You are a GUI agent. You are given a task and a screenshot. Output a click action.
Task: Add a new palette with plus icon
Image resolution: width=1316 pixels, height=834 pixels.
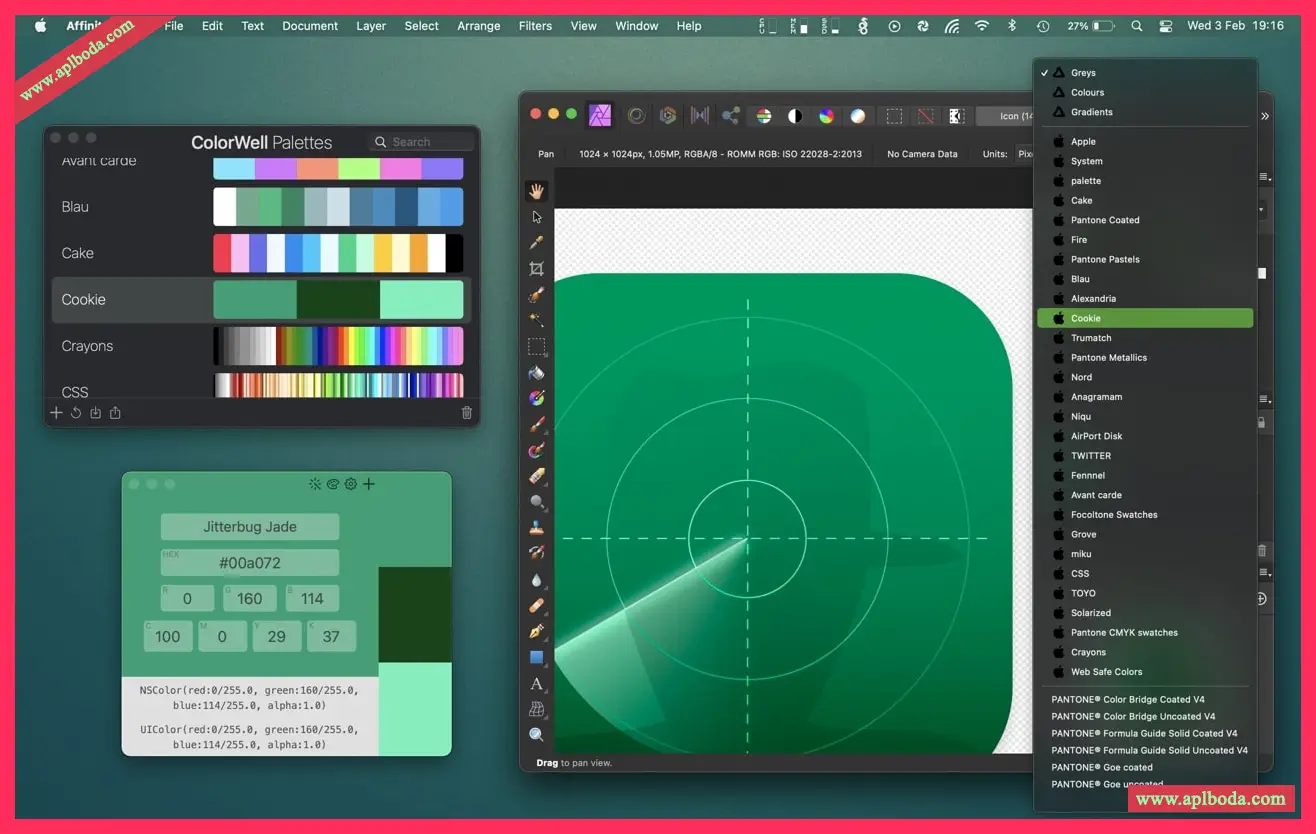pyautogui.click(x=56, y=413)
